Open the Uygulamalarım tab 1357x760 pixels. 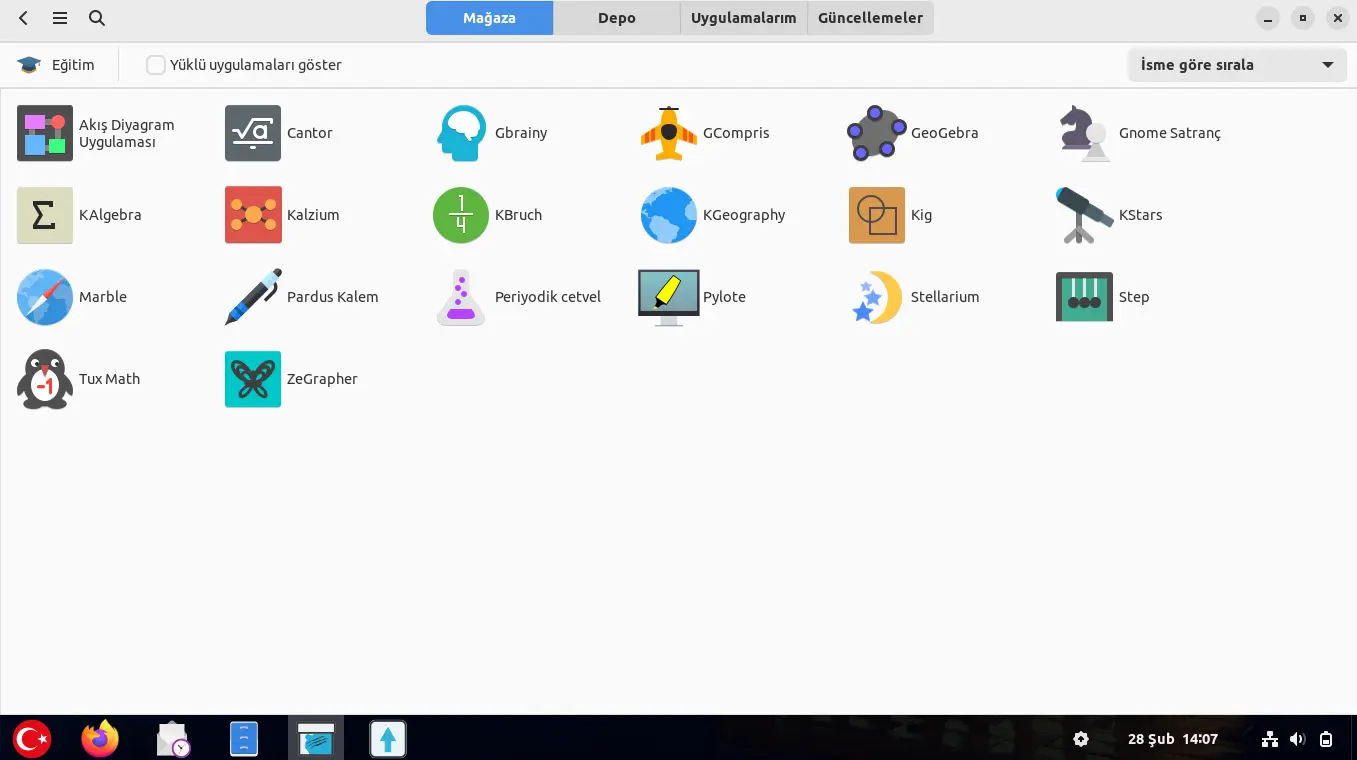tap(744, 18)
